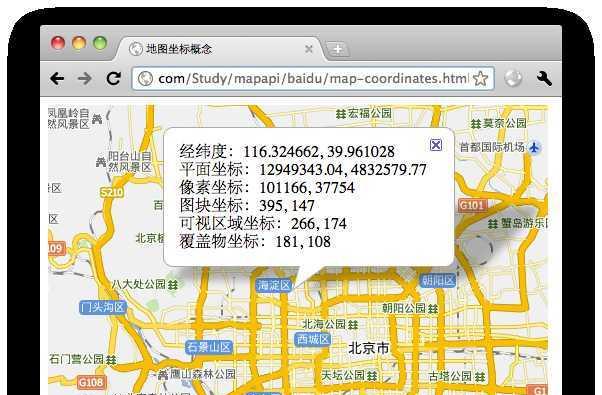Go forward with the forward arrow
The height and width of the screenshot is (395, 602).
pos(84,79)
